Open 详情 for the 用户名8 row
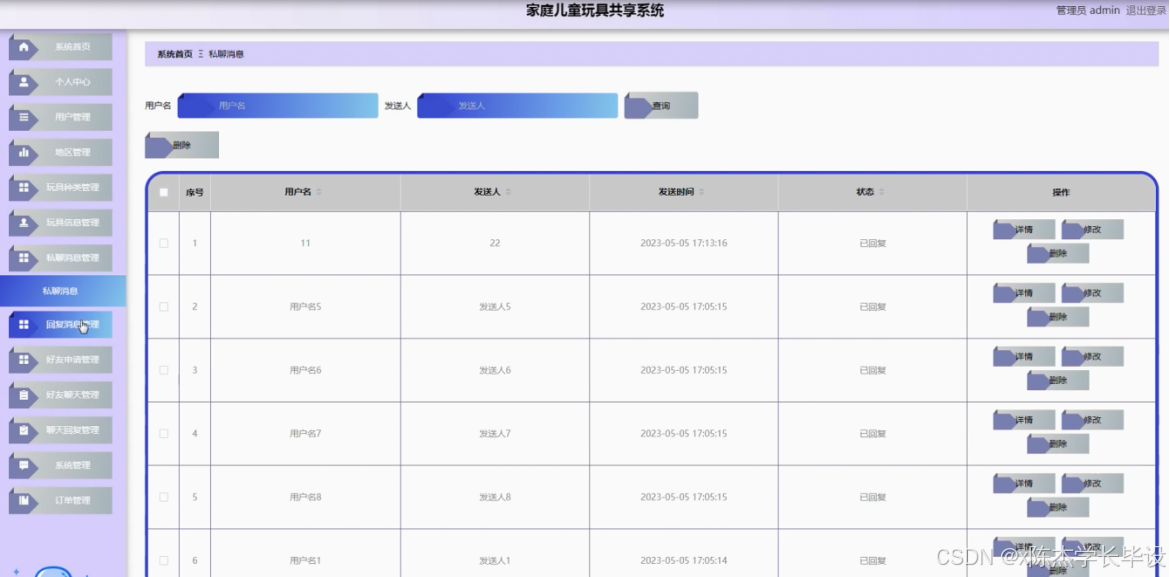The height and width of the screenshot is (577, 1170). pyautogui.click(x=1024, y=484)
